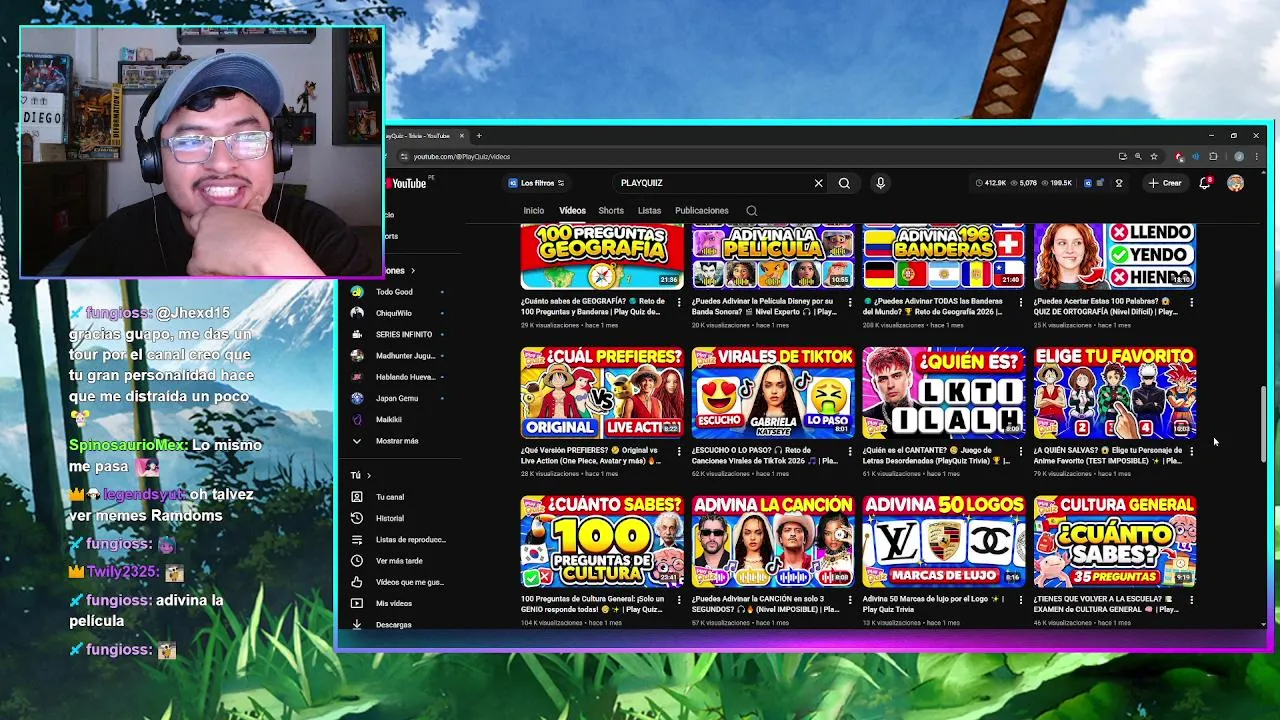
Task: Open Todo Good channel subscription
Action: (394, 292)
